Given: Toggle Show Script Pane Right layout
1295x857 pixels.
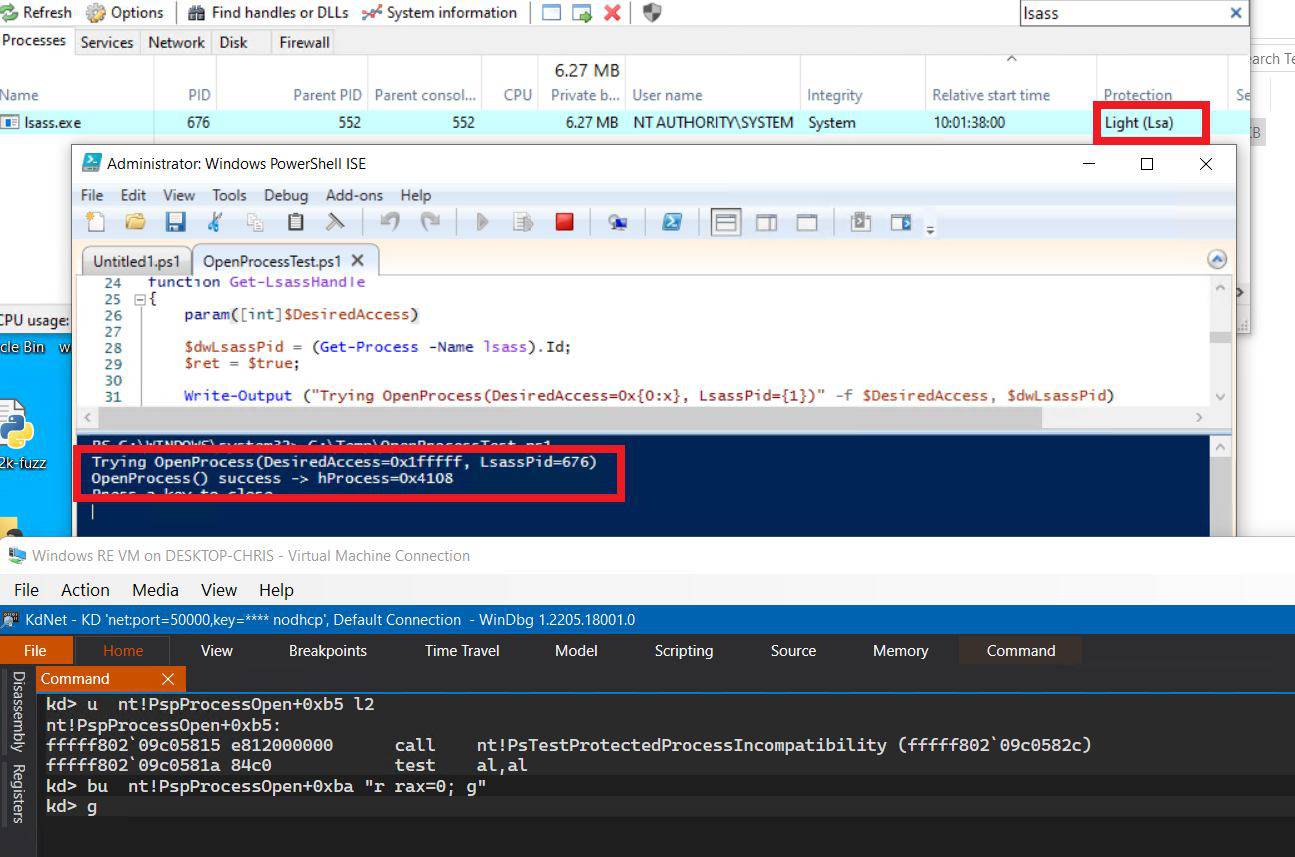Looking at the screenshot, I should pyautogui.click(x=765, y=222).
